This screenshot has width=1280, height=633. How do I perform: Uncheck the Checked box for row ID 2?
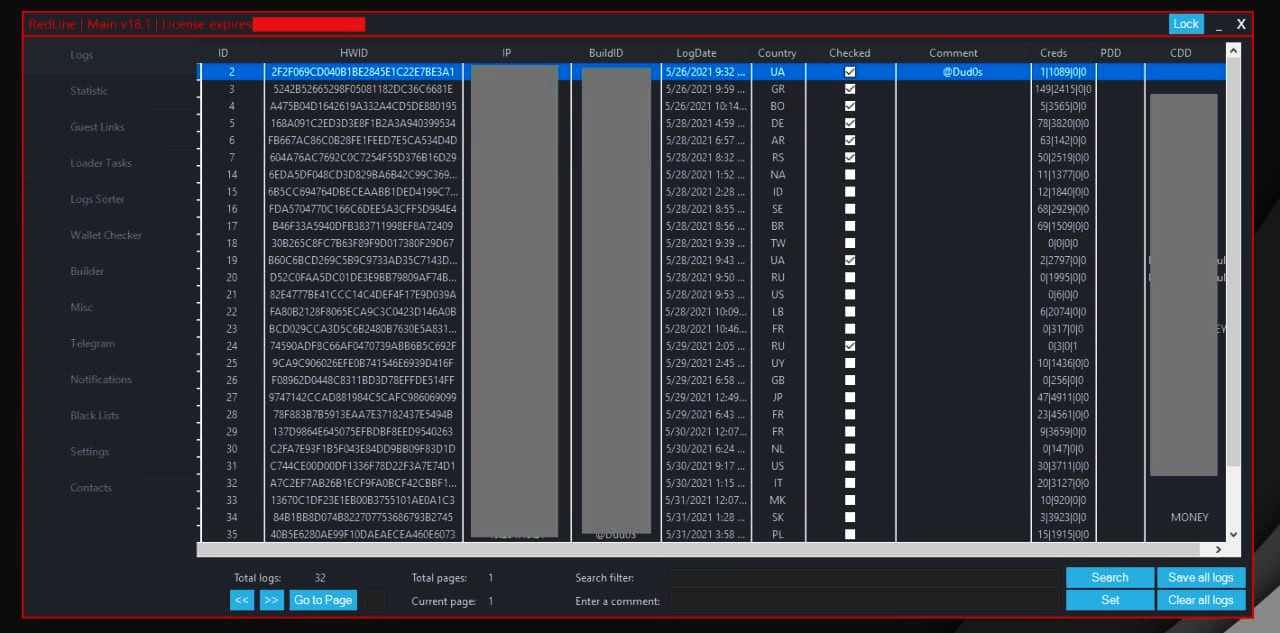[849, 72]
